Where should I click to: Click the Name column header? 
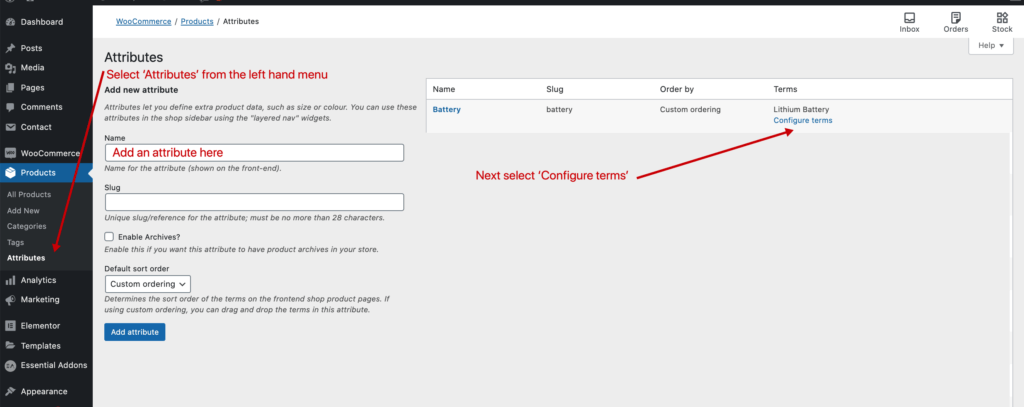(443, 89)
